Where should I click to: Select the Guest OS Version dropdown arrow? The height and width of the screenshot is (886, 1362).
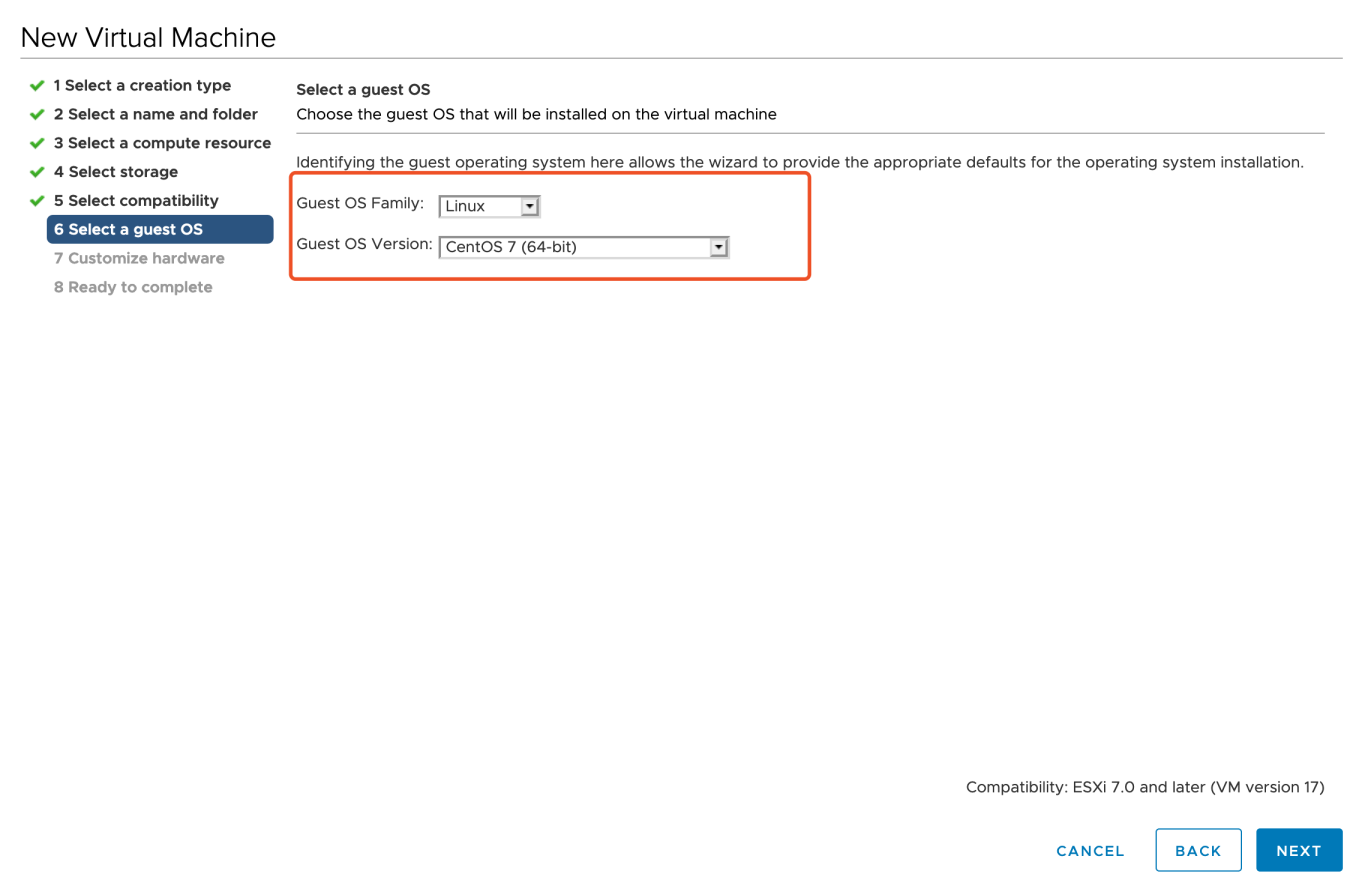(719, 246)
